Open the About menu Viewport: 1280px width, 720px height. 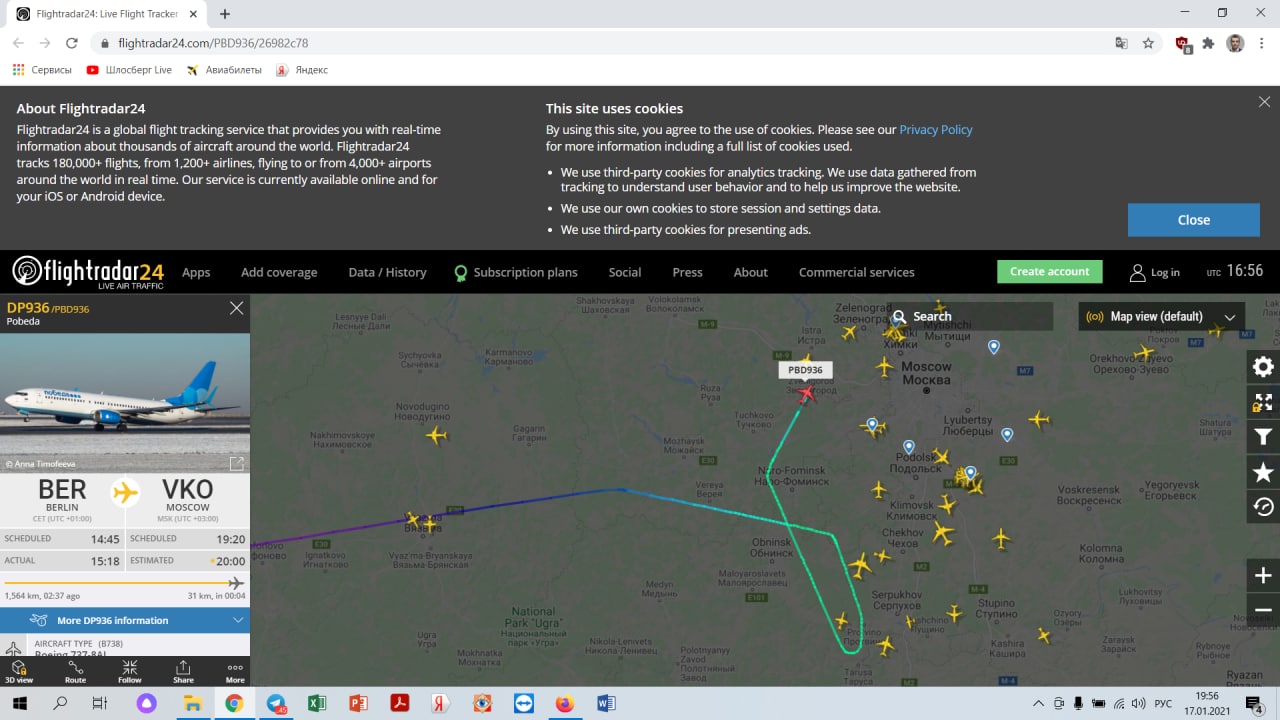[x=750, y=272]
